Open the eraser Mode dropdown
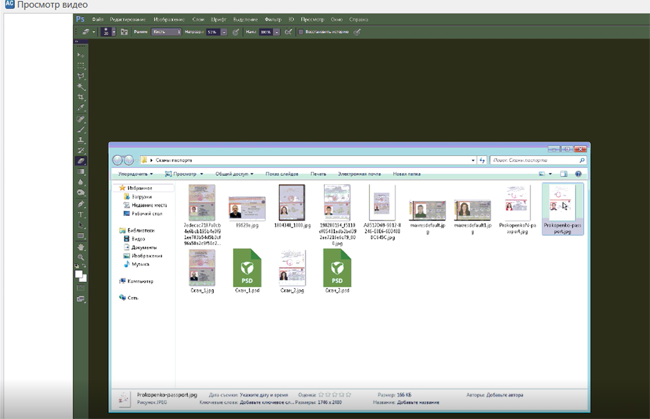This screenshot has width=650, height=419. tap(166, 32)
